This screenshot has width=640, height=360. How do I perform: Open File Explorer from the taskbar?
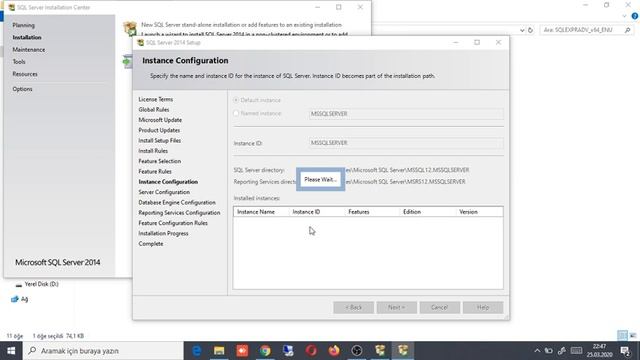click(x=219, y=351)
